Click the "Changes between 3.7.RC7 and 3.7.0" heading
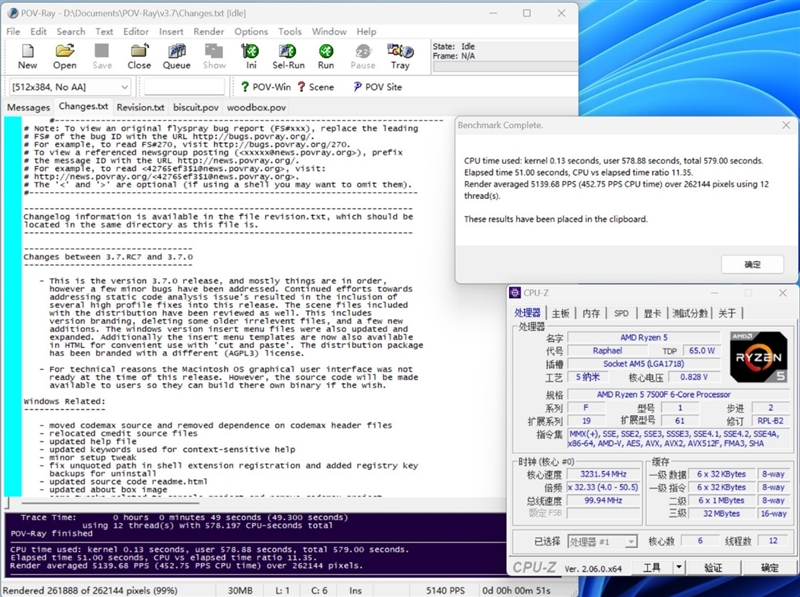800x597 pixels. tap(108, 257)
